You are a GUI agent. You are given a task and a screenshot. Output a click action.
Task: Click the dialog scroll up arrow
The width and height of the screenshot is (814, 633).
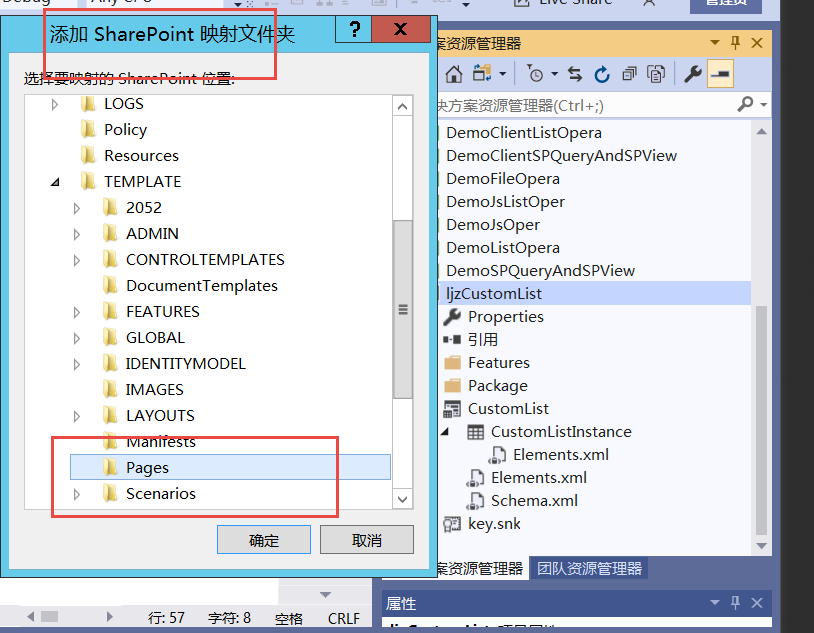coord(403,106)
